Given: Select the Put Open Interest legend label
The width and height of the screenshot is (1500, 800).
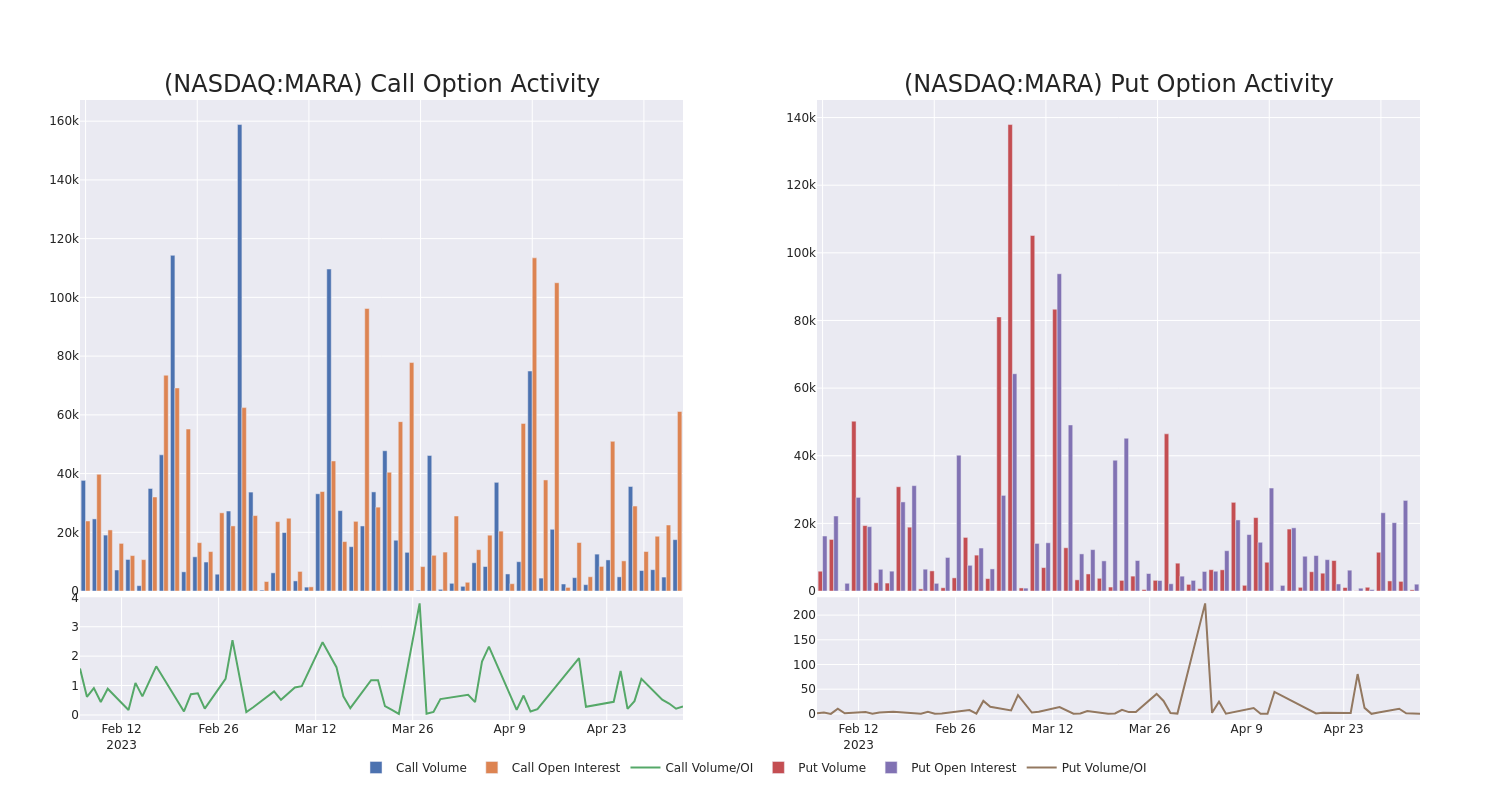Looking at the screenshot, I should coord(963,768).
